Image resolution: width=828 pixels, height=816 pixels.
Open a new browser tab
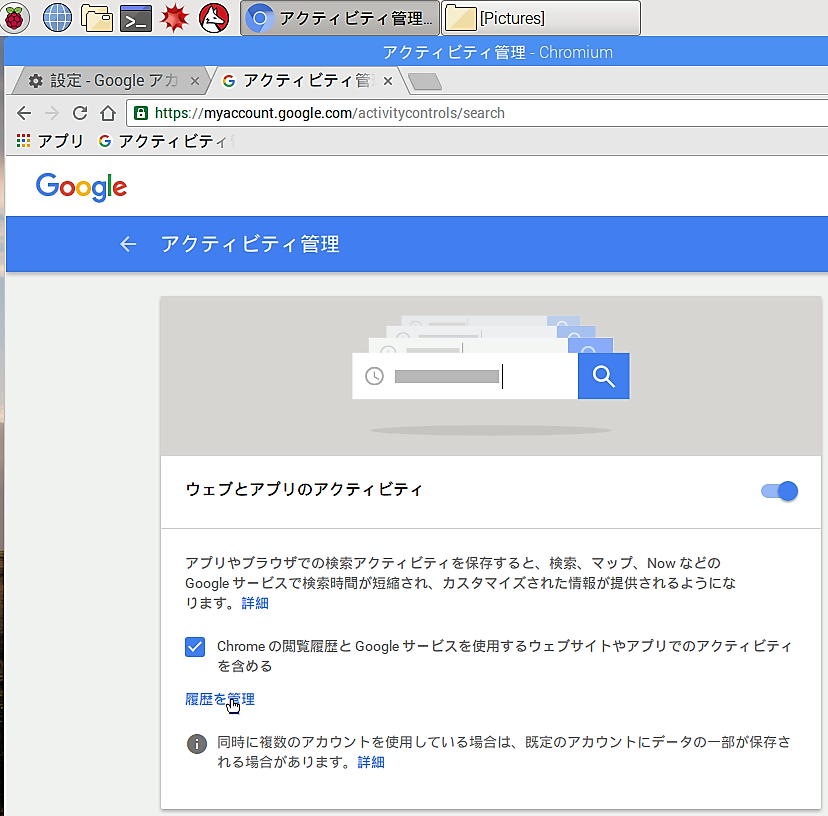[x=425, y=81]
